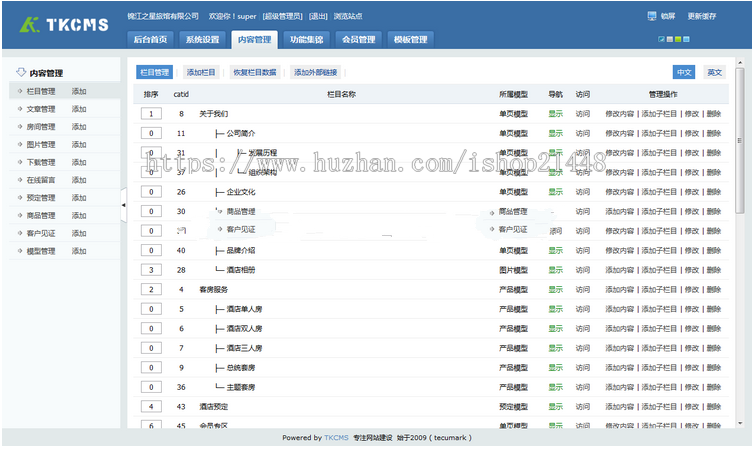Click 添加子栏目 for 酒店预定
The image size is (752, 450).
[x=659, y=407]
